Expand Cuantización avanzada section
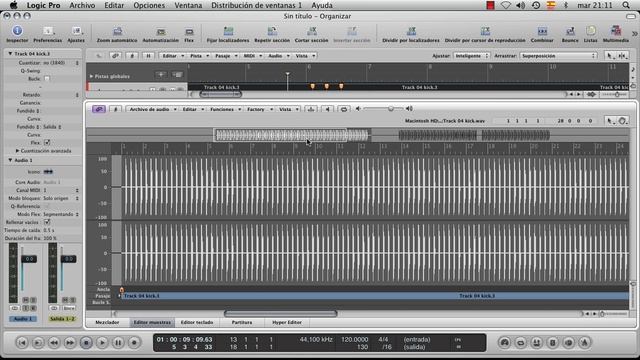This screenshot has height=360, width=640. coord(18,151)
